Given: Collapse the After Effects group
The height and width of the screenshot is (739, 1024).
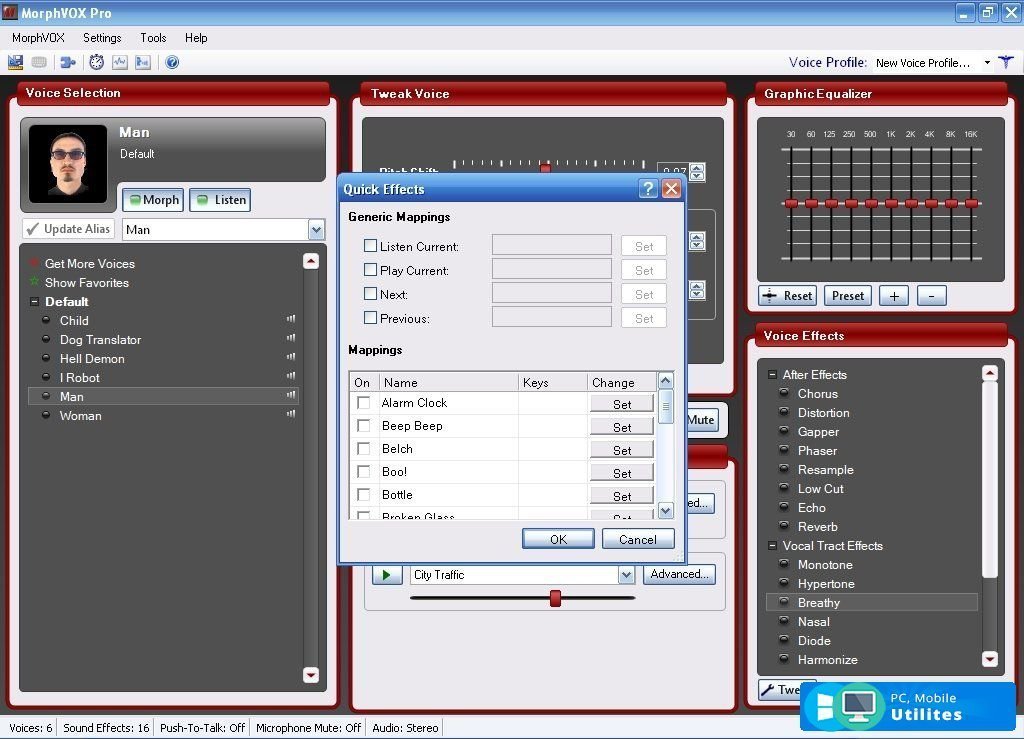Looking at the screenshot, I should tap(772, 375).
